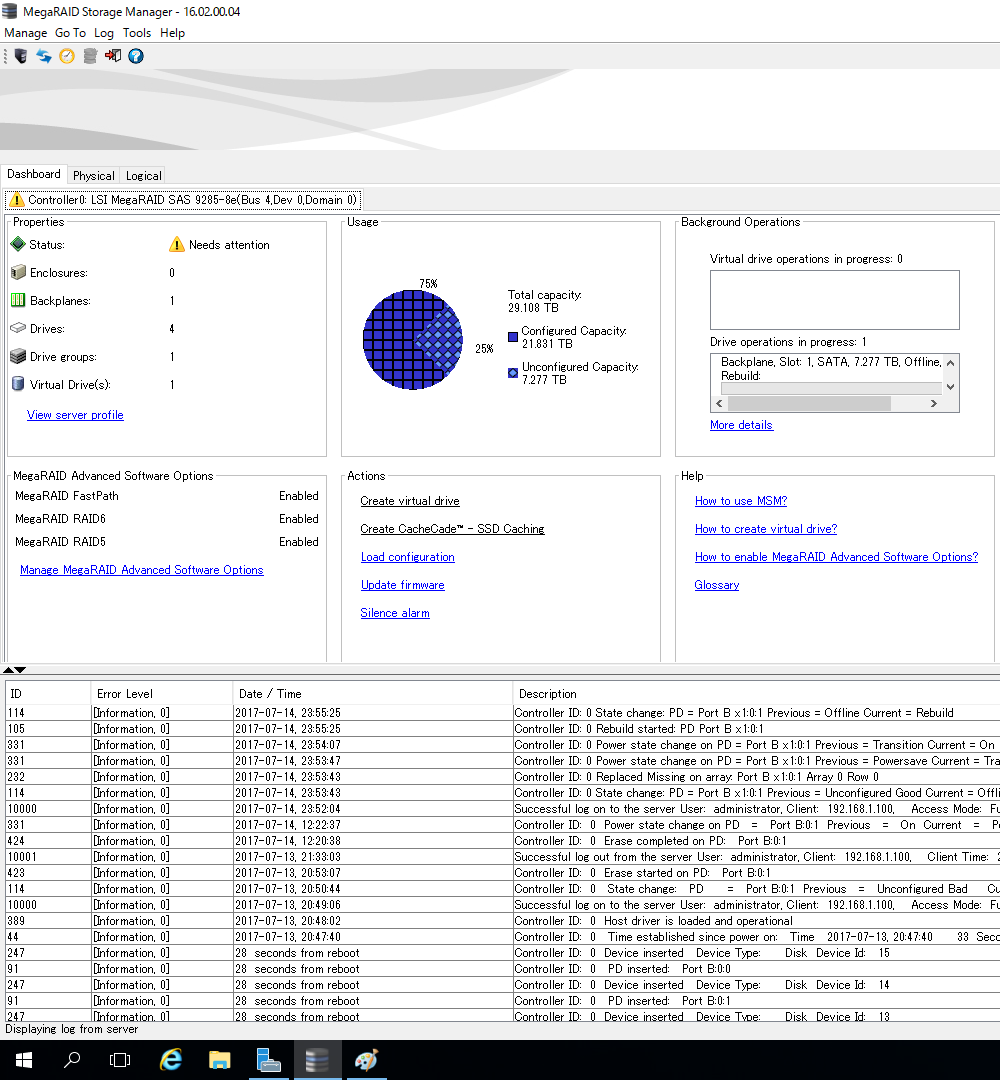This screenshot has height=1080, width=1000.
Task: Click the Date / Time column header
Action: coord(373,694)
